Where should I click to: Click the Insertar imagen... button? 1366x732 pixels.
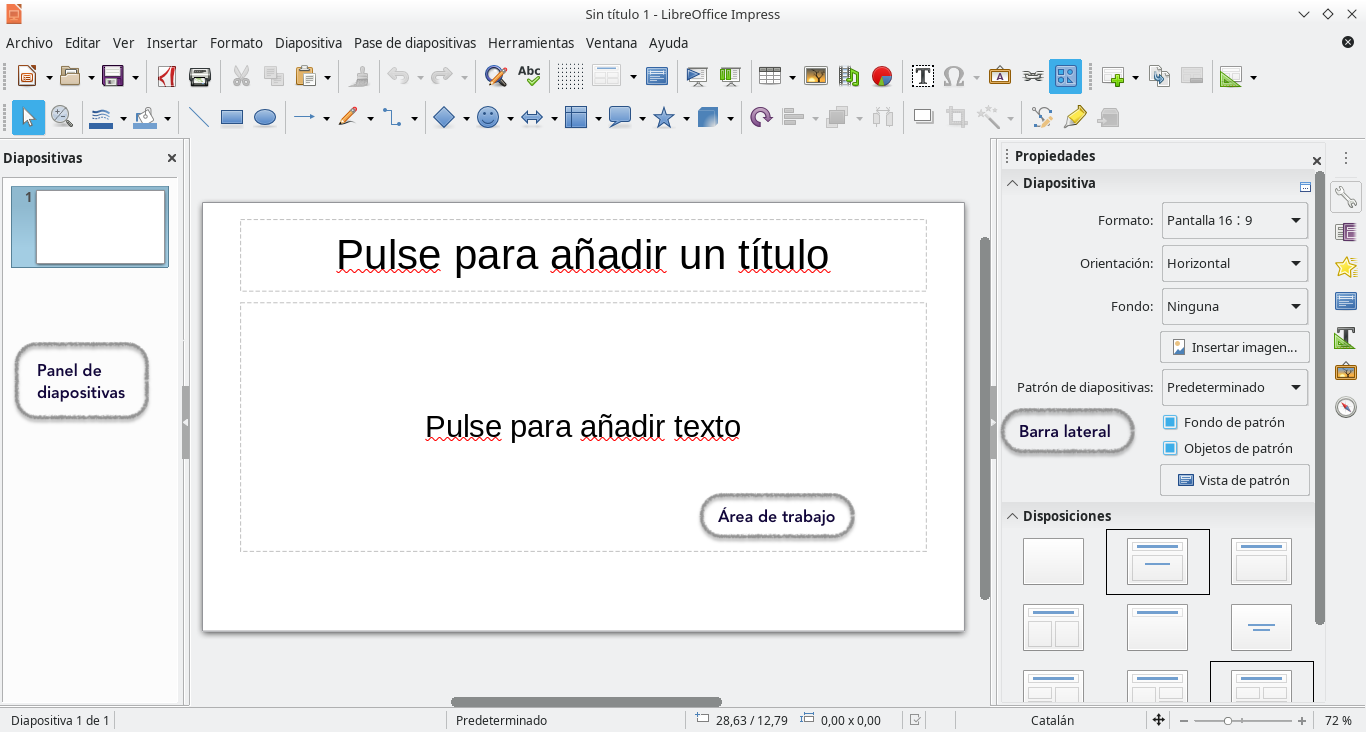1235,347
